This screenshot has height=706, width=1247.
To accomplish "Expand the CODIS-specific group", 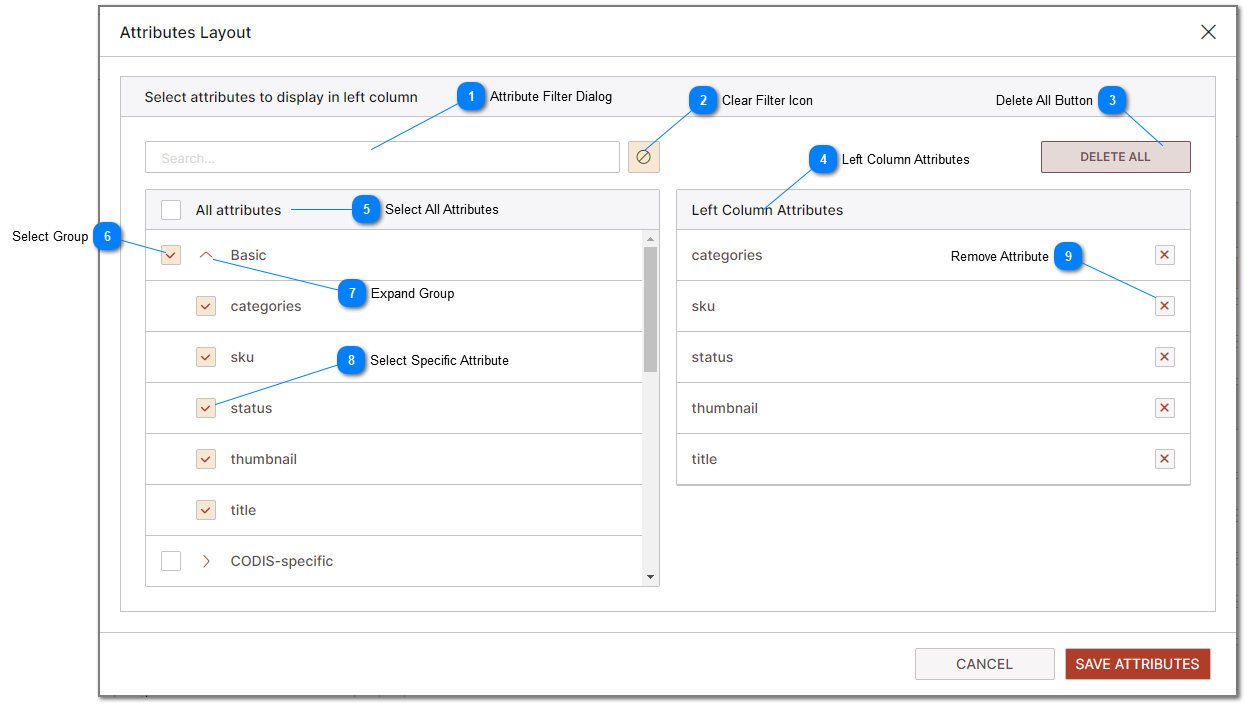I will tap(206, 561).
